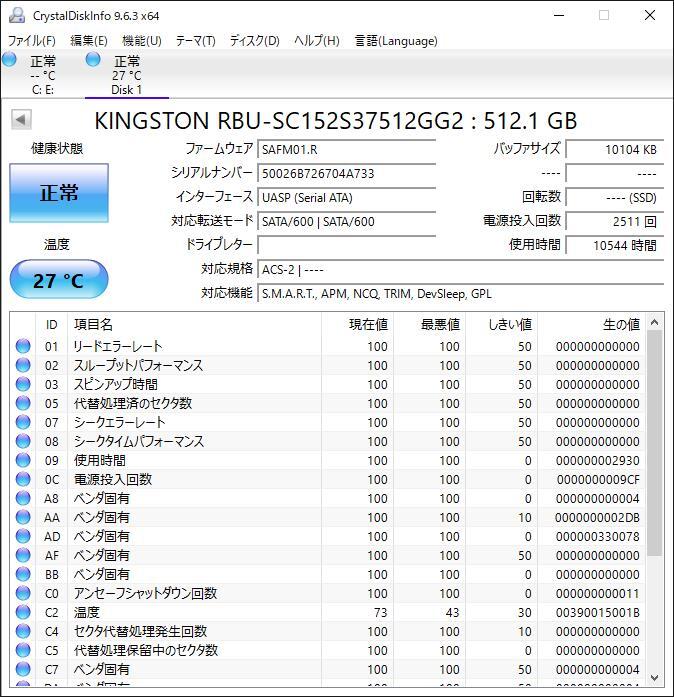
Task: Select the C: E: disk status orb
Action: [x=10, y=61]
